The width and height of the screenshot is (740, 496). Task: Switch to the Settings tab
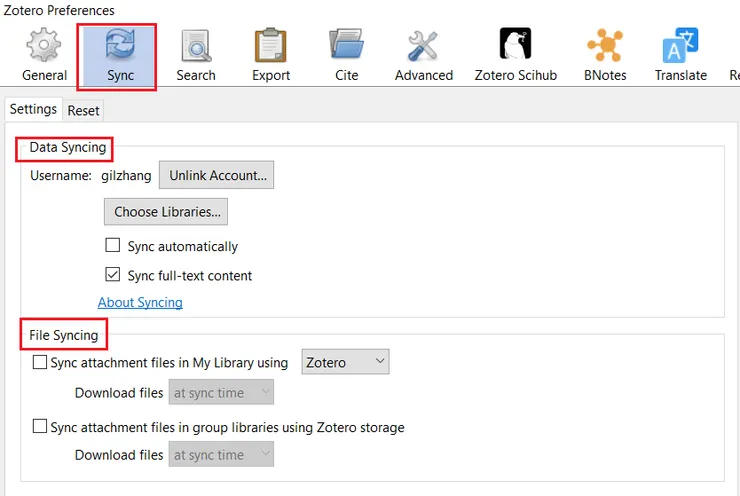[x=33, y=109]
